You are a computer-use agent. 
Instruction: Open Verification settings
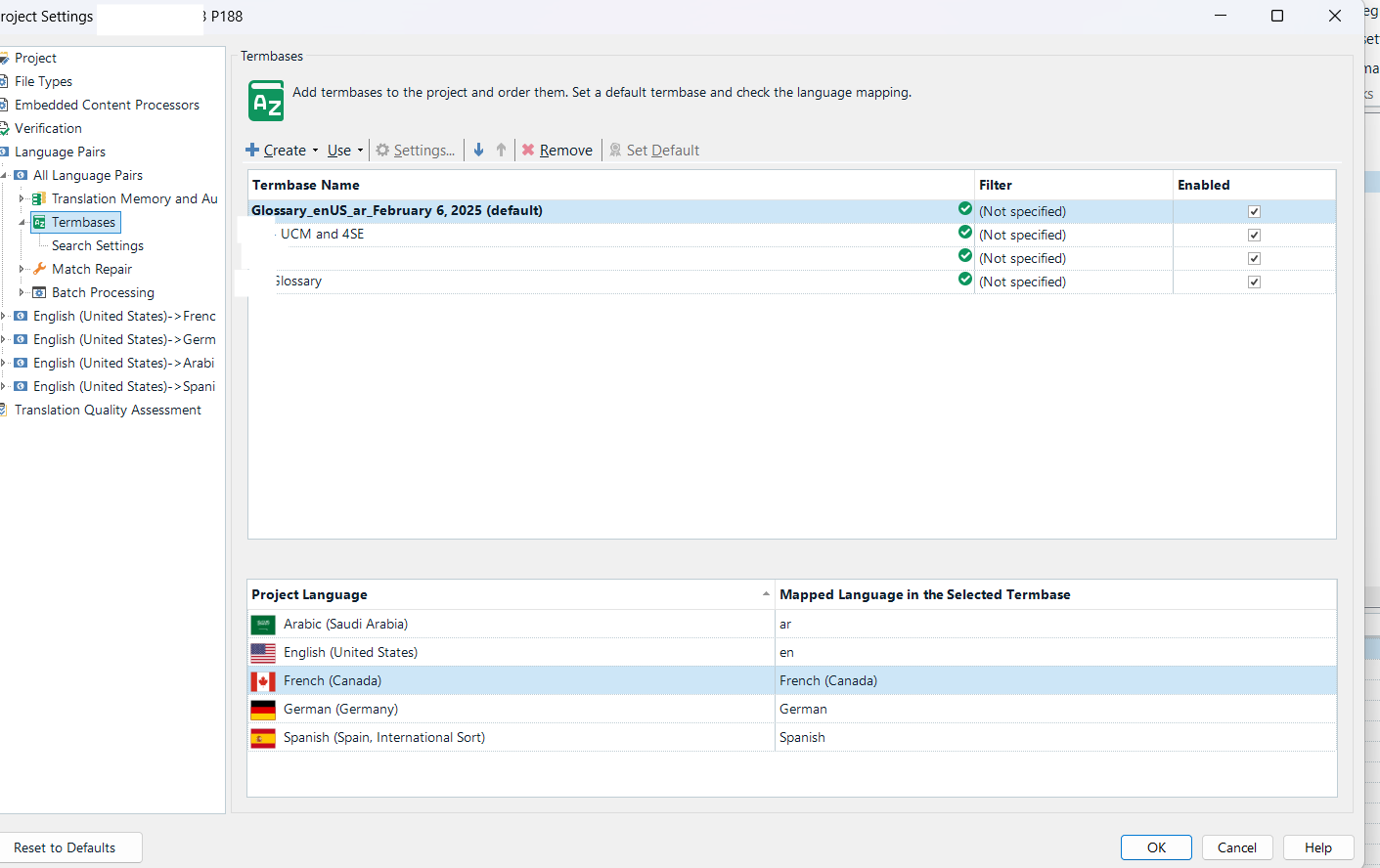click(x=48, y=128)
